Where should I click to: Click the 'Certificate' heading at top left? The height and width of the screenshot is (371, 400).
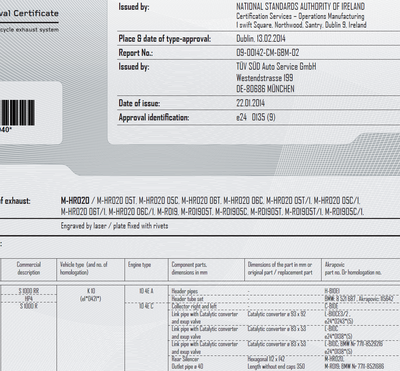click(36, 13)
